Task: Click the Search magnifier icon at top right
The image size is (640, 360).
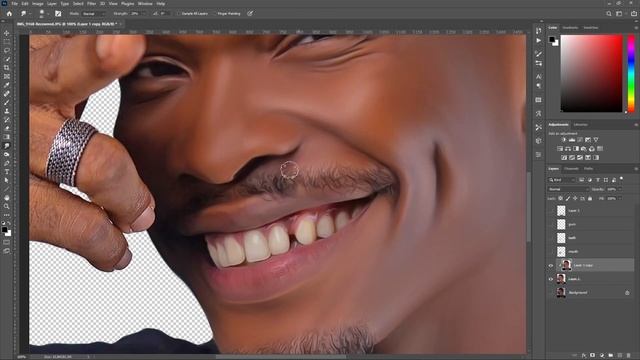Action: pyautogui.click(x=609, y=13)
